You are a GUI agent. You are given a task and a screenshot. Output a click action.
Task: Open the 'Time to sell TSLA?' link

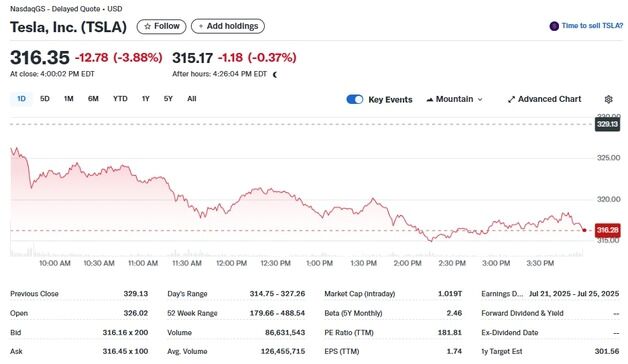pyautogui.click(x=592, y=26)
